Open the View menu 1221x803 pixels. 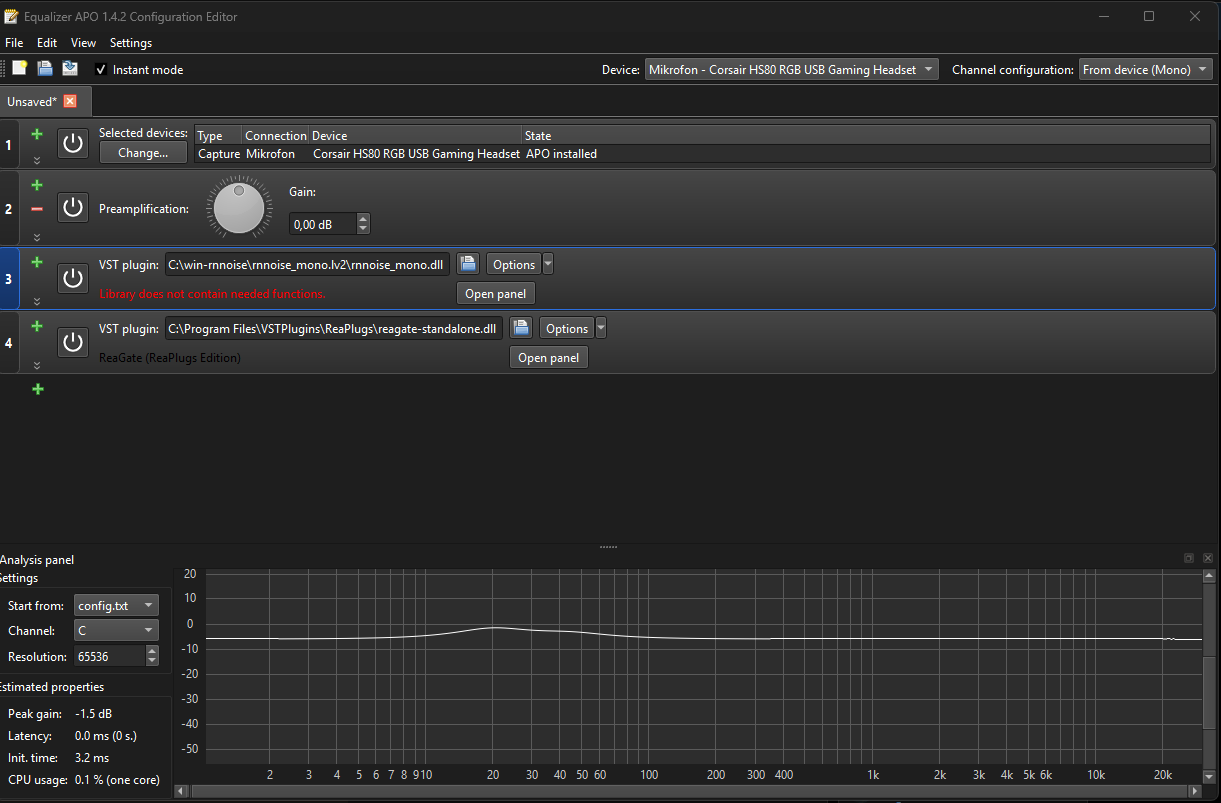84,43
